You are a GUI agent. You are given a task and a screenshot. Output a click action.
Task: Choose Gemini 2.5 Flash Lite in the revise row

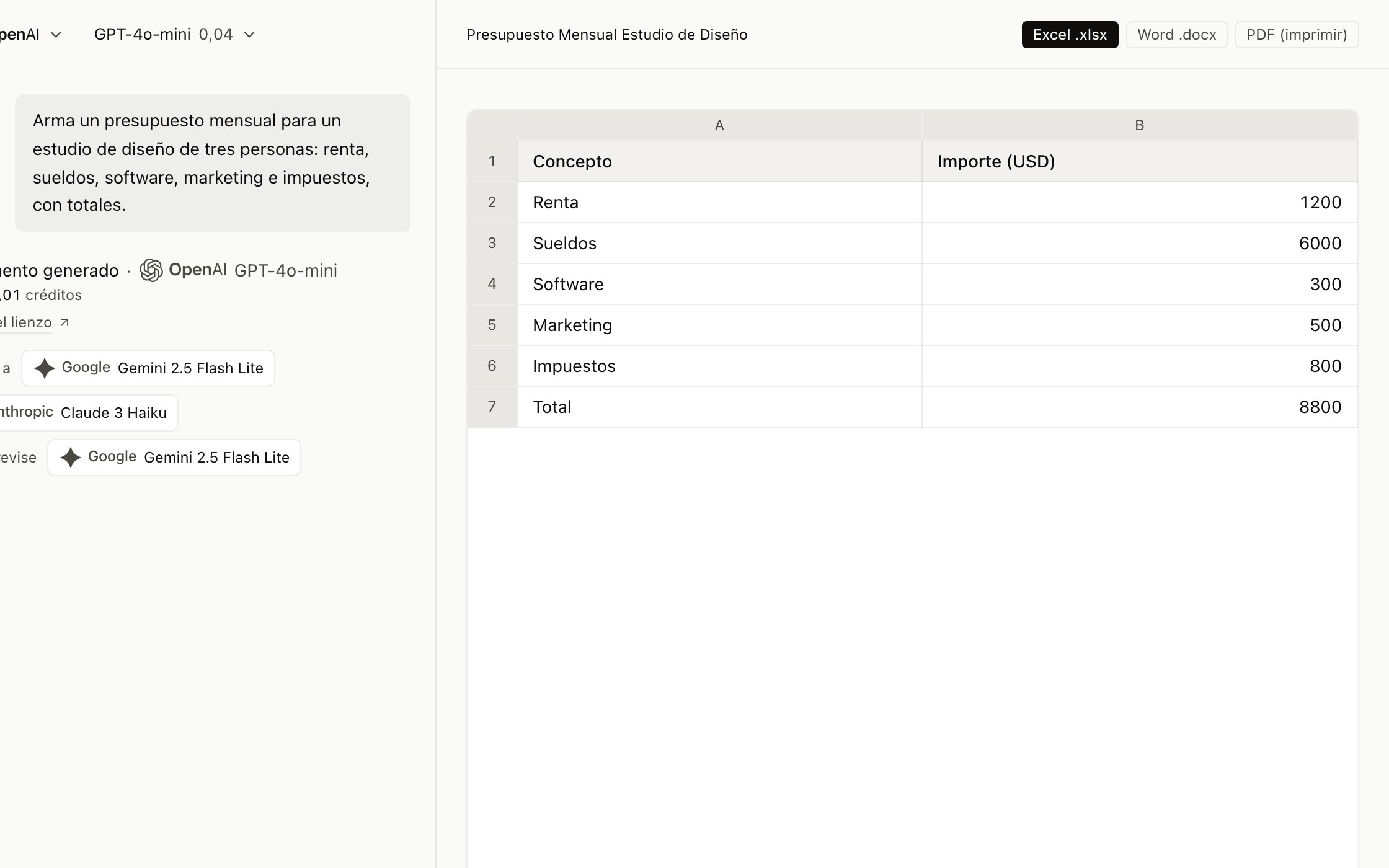pyautogui.click(x=174, y=458)
